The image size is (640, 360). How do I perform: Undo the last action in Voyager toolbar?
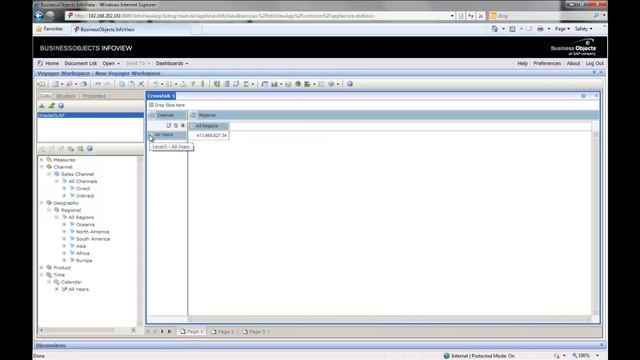click(x=98, y=84)
